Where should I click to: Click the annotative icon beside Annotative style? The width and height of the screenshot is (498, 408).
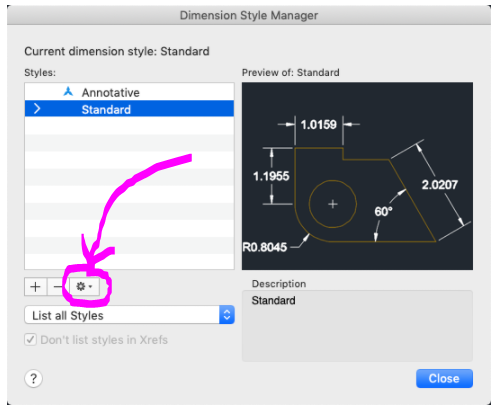pyautogui.click(x=68, y=92)
